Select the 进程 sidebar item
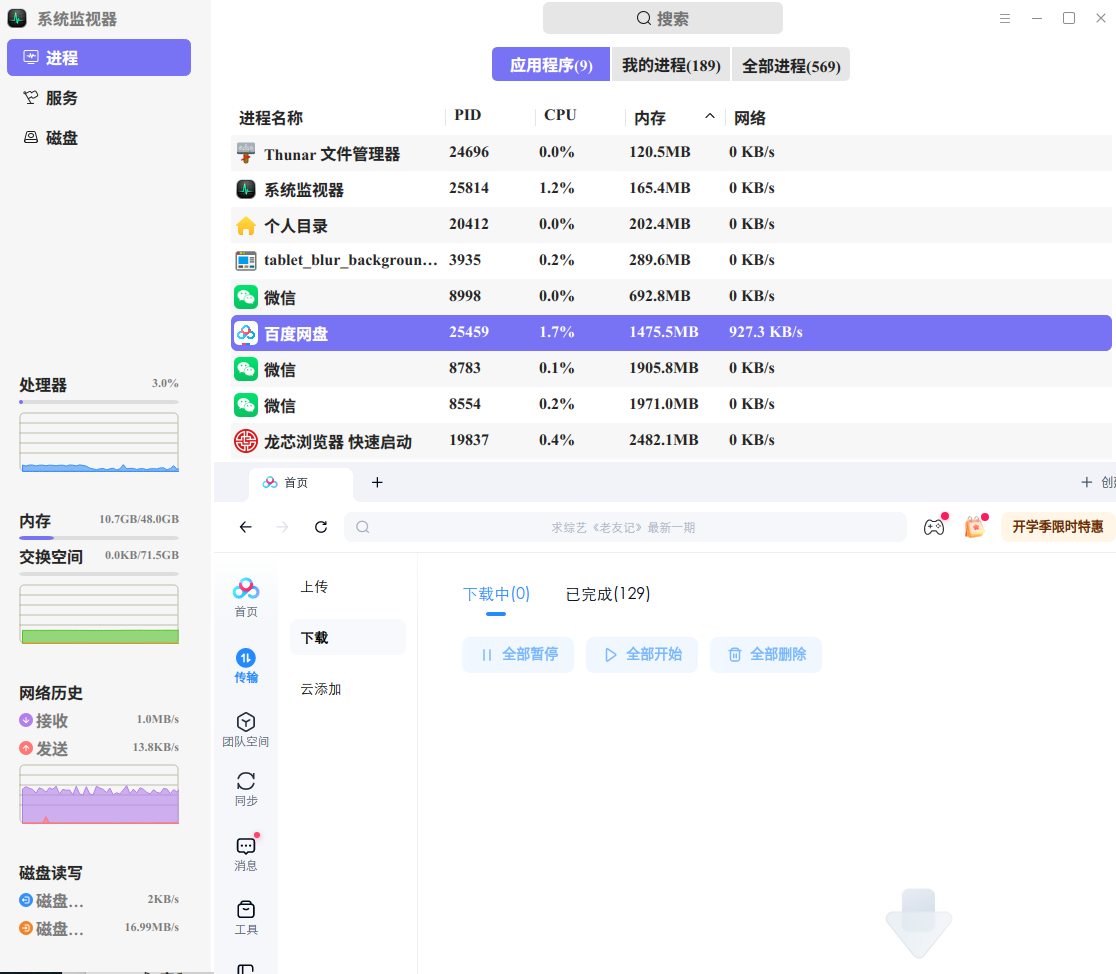The height and width of the screenshot is (974, 1116). [x=99, y=58]
